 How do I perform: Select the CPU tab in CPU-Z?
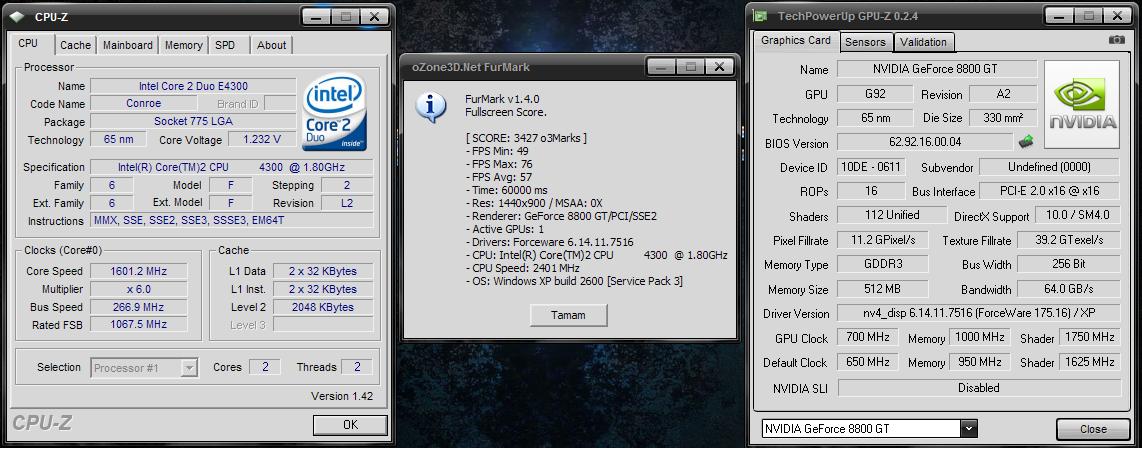tap(28, 44)
